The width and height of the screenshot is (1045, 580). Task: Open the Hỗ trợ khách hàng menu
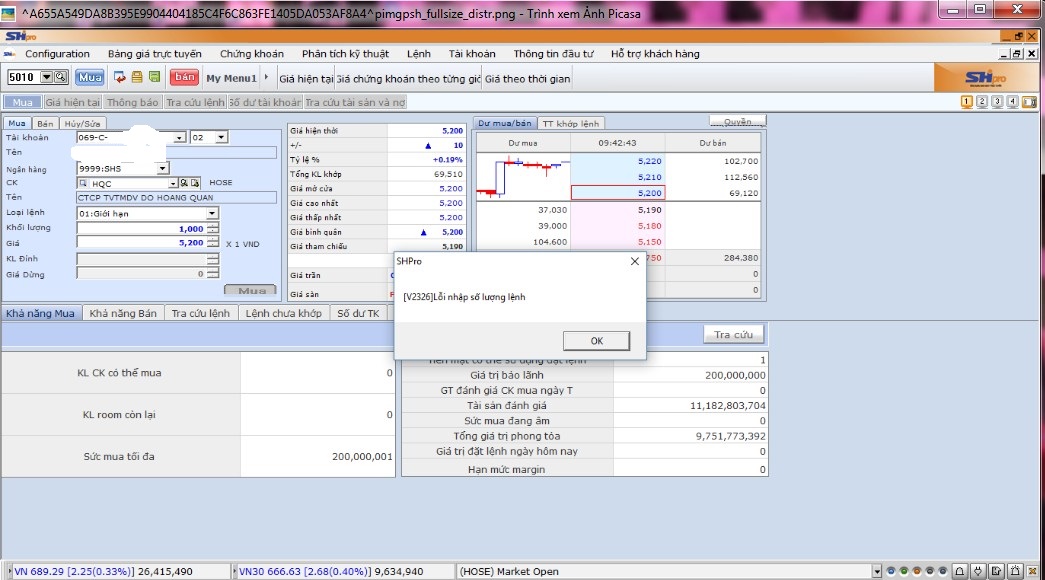coord(655,54)
